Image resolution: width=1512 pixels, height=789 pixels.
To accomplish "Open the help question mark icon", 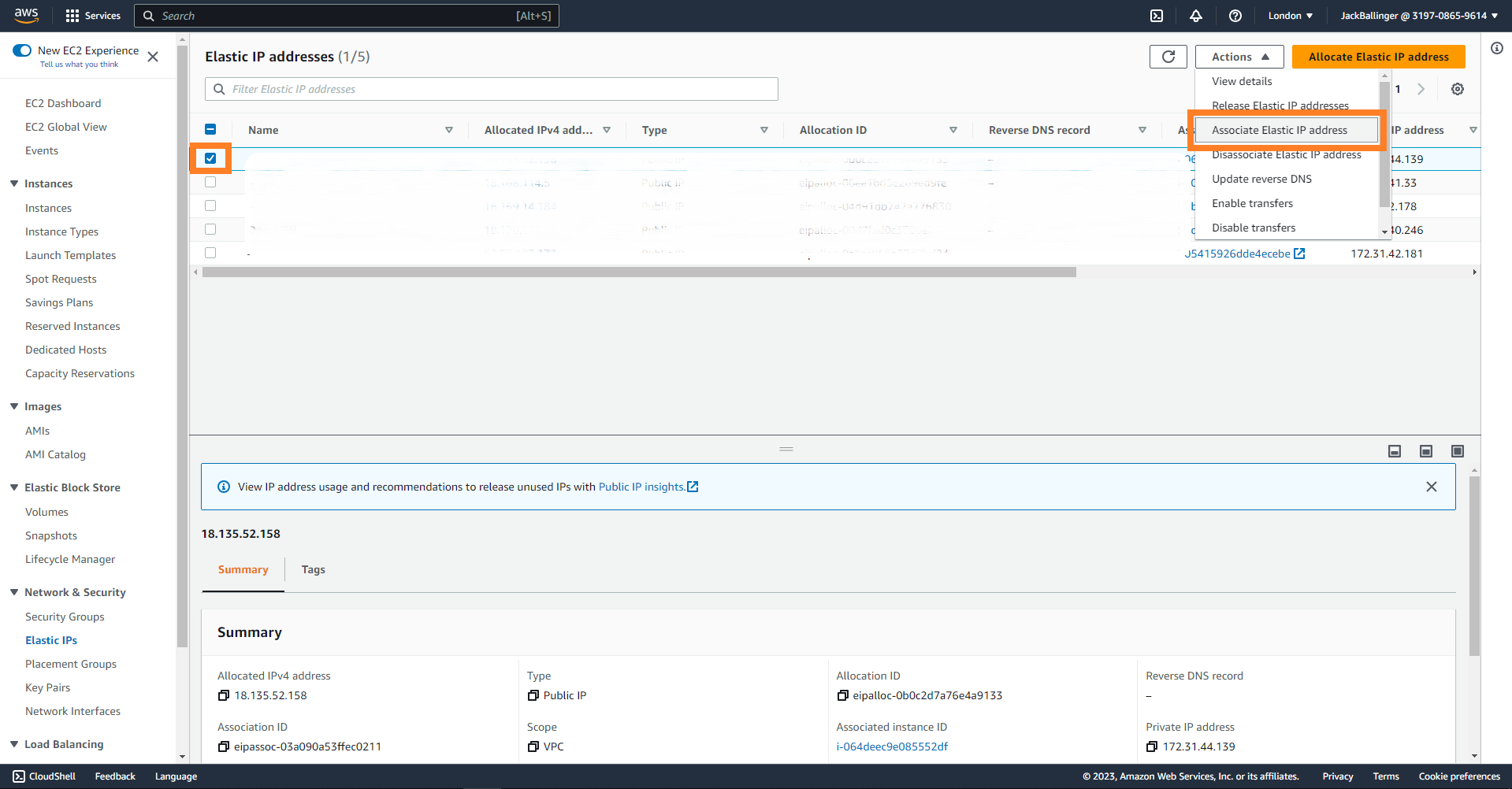I will click(1235, 16).
